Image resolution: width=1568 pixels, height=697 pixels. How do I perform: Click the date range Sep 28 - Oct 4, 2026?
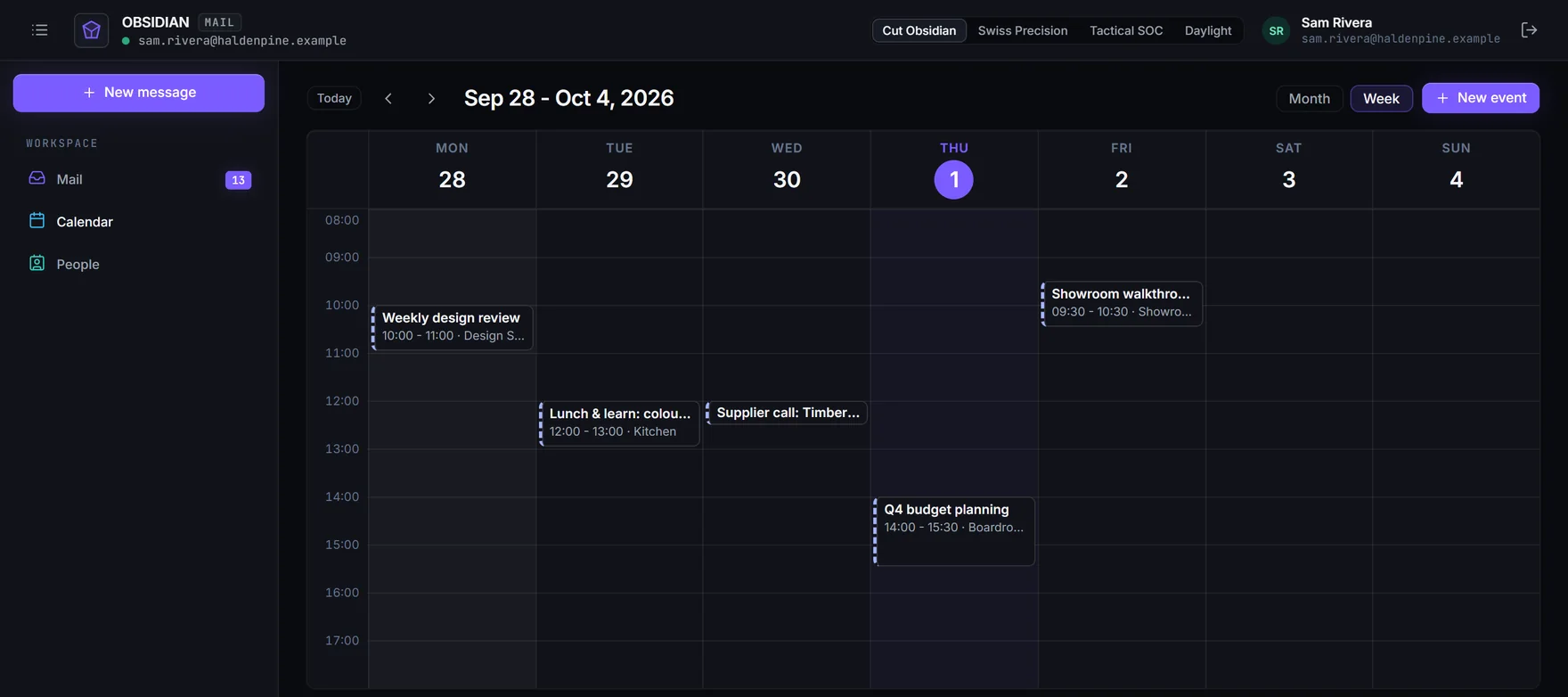(568, 98)
